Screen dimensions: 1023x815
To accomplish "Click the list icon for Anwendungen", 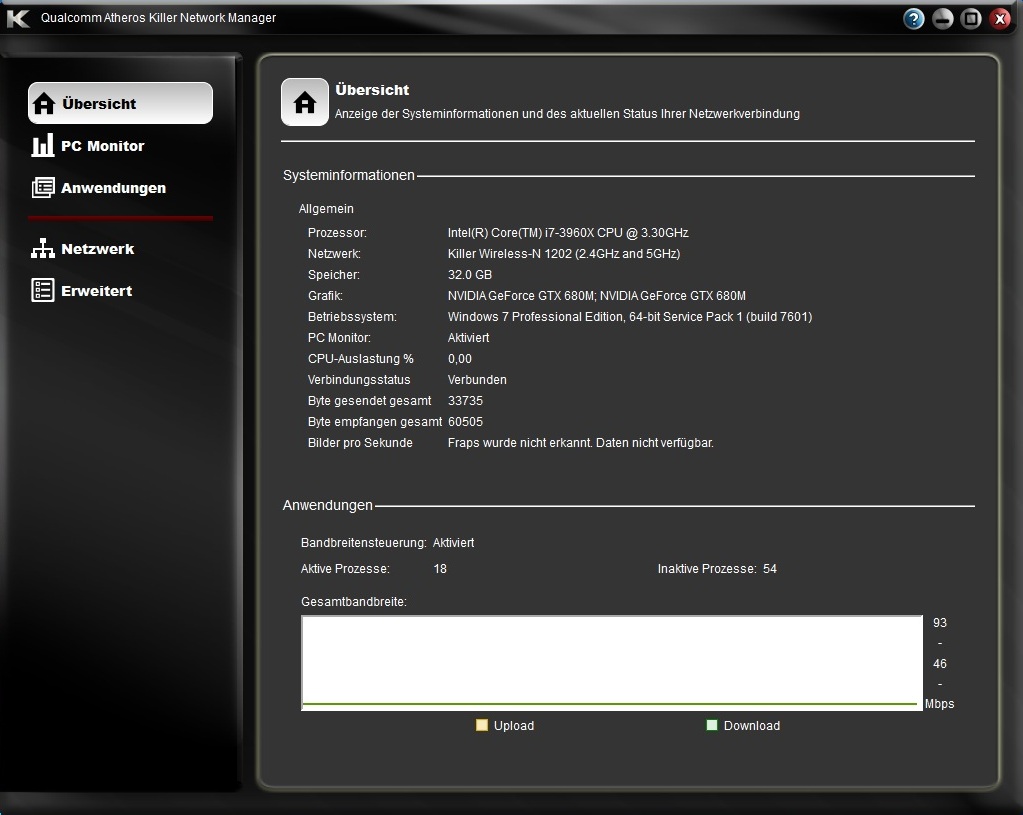I will tap(43, 188).
